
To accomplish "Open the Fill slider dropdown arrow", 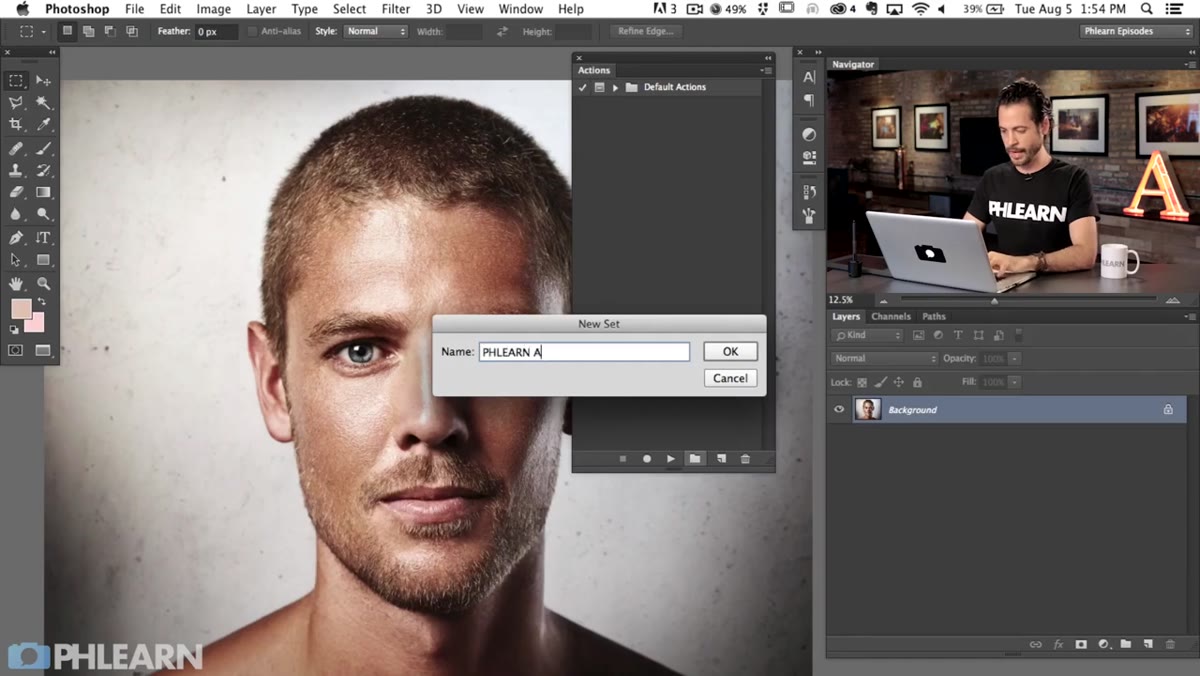I will pos(1014,382).
